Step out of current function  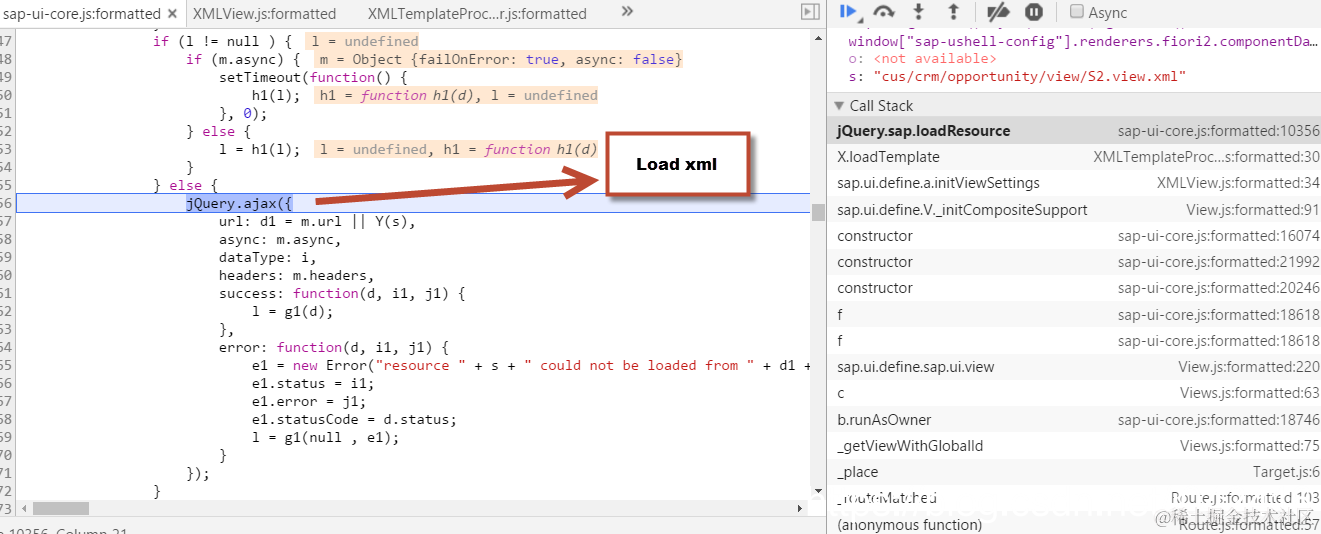point(953,12)
